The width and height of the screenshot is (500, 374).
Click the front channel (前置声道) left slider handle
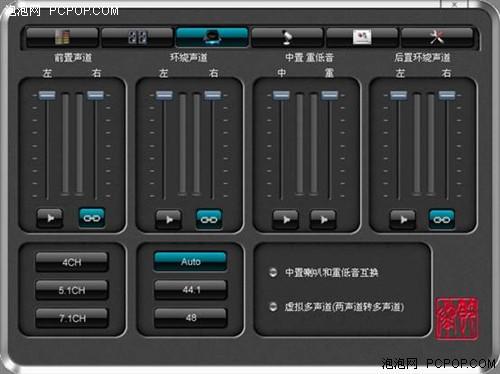(x=47, y=95)
